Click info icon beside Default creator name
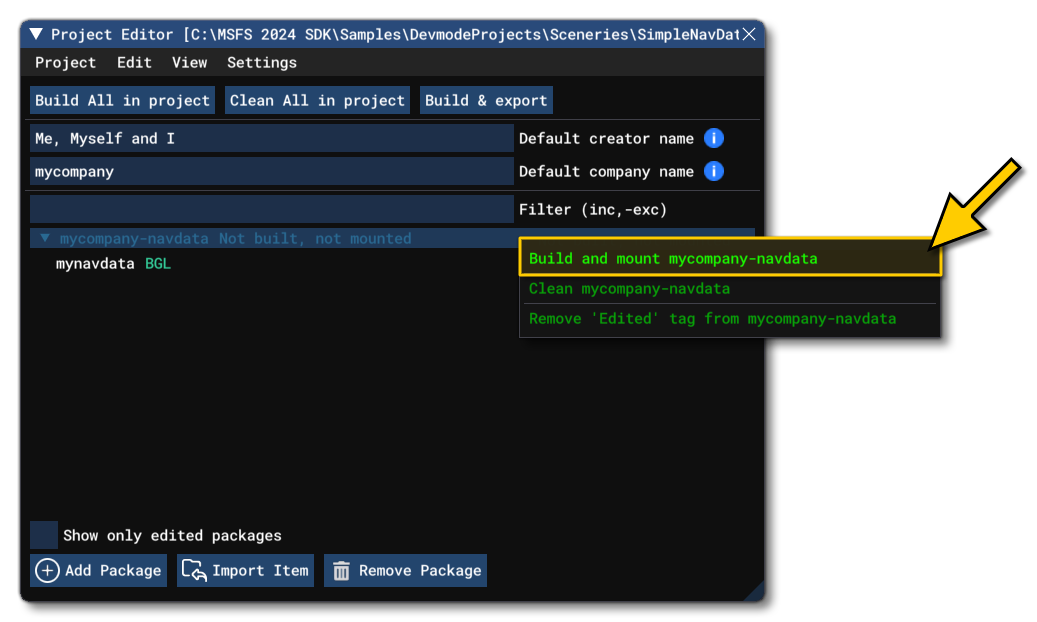The width and height of the screenshot is (1037, 622). coord(713,138)
